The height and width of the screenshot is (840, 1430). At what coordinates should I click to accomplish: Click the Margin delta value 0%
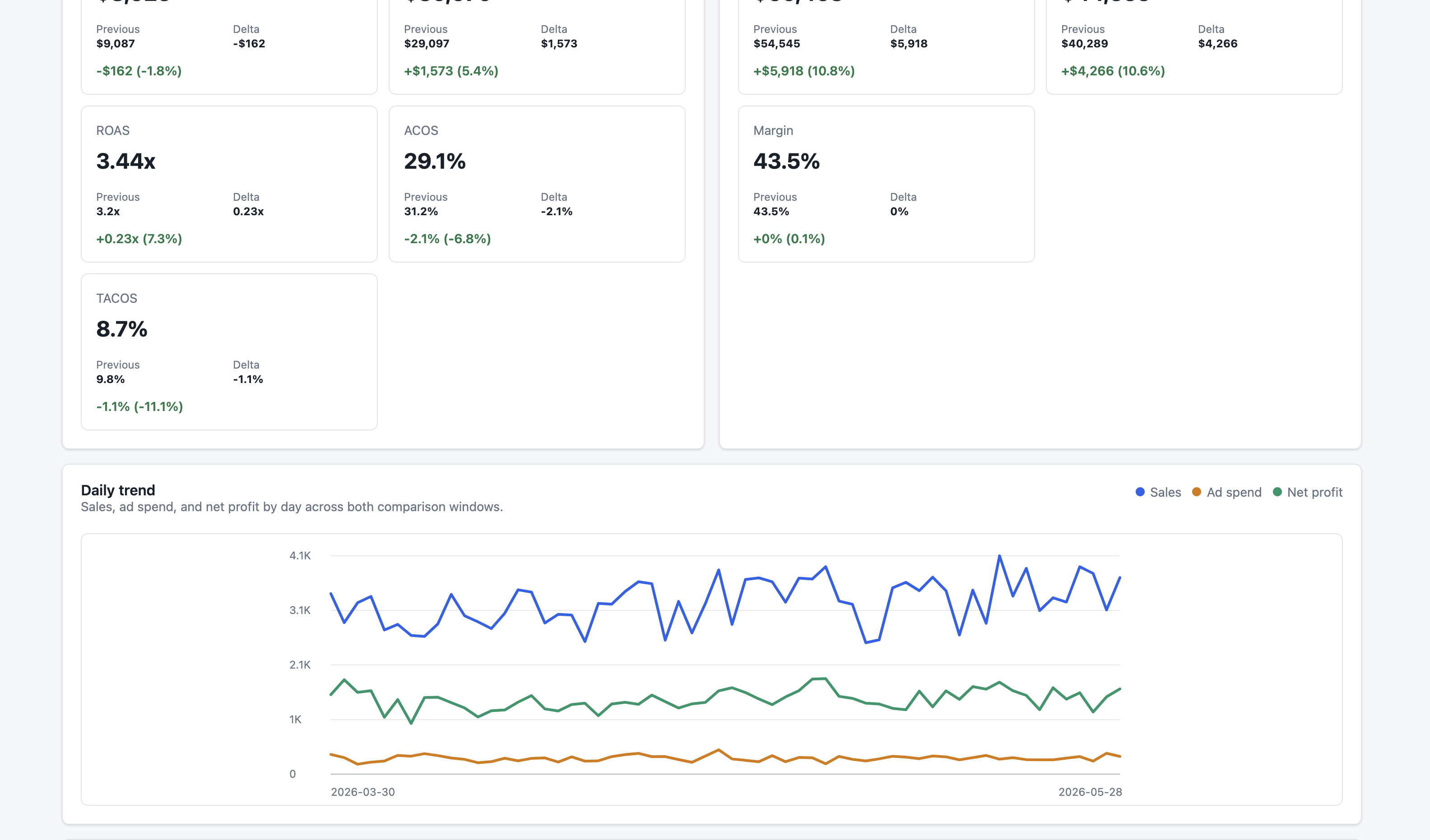coord(900,212)
